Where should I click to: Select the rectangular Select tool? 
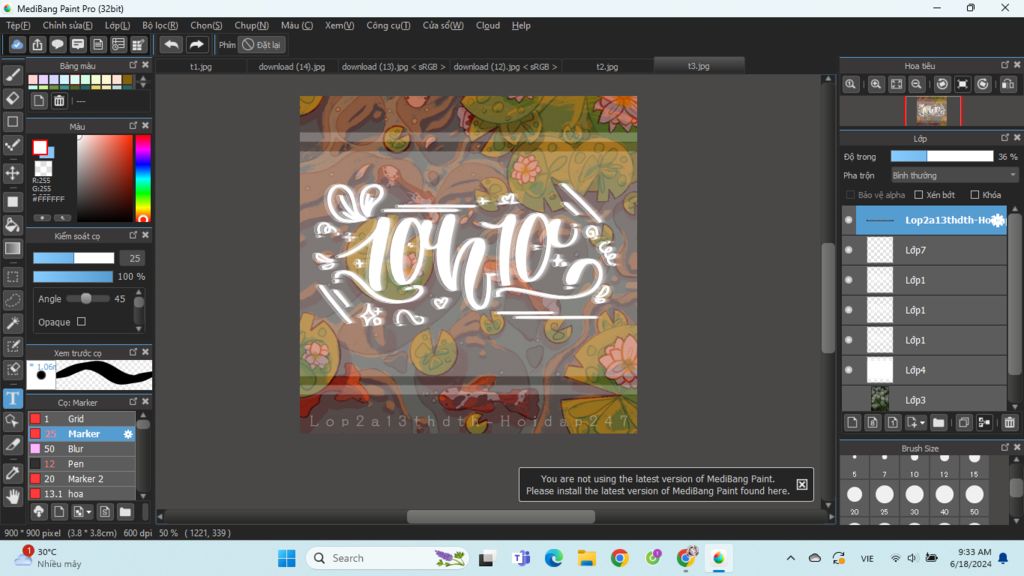pos(12,277)
